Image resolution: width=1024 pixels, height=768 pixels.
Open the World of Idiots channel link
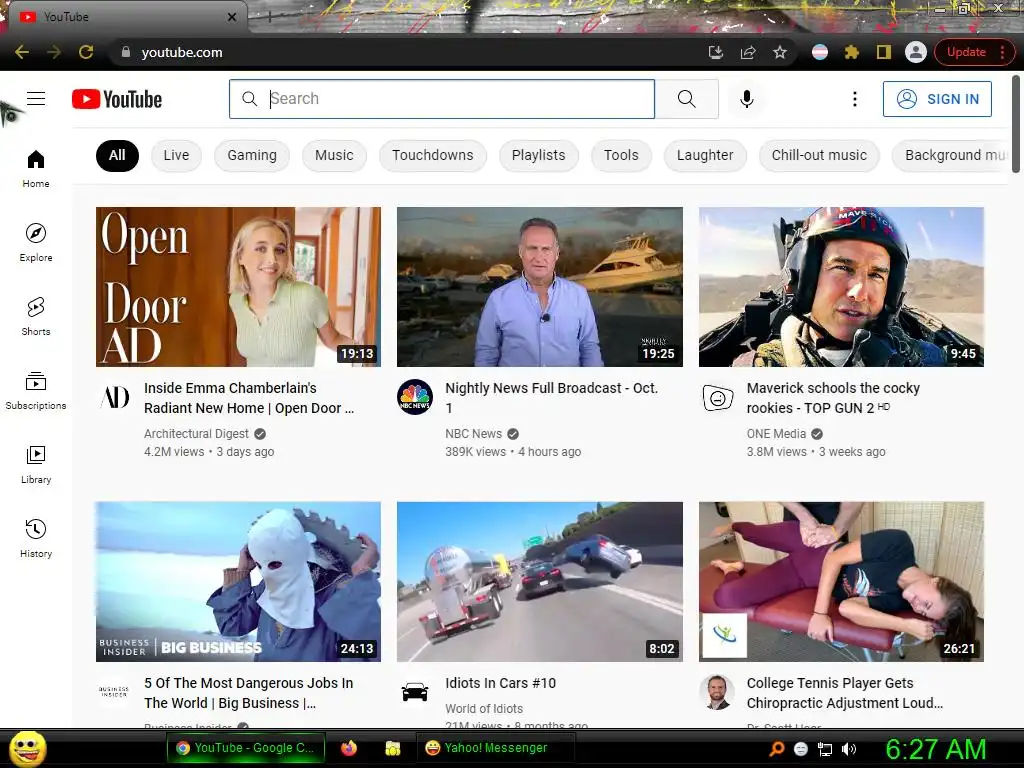tap(484, 709)
